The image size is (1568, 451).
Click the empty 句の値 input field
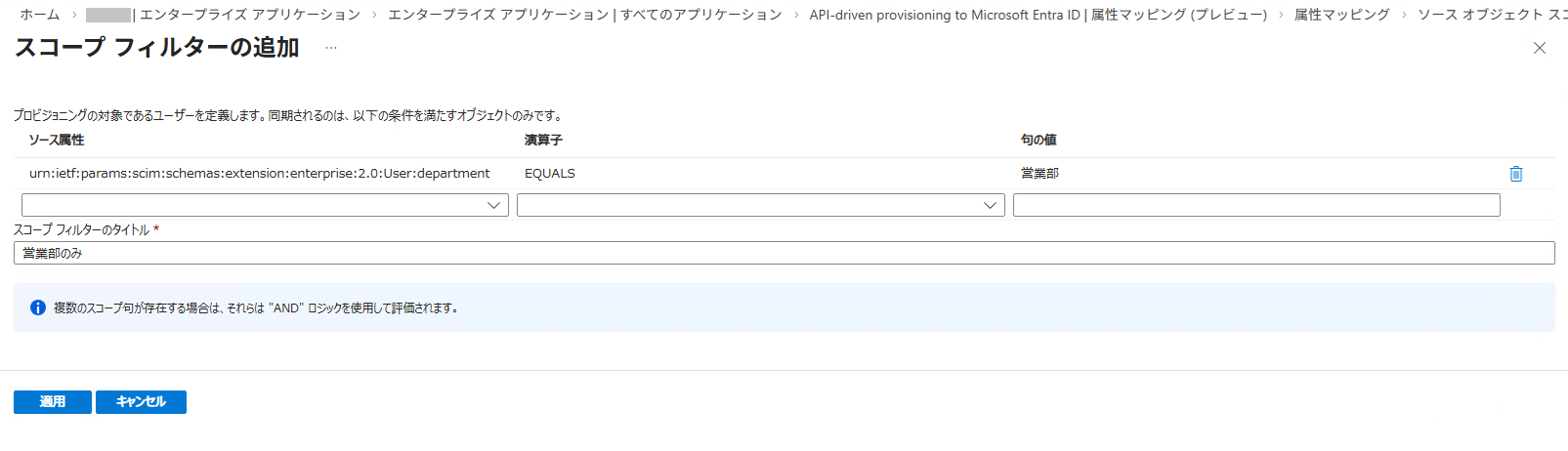click(1255, 205)
